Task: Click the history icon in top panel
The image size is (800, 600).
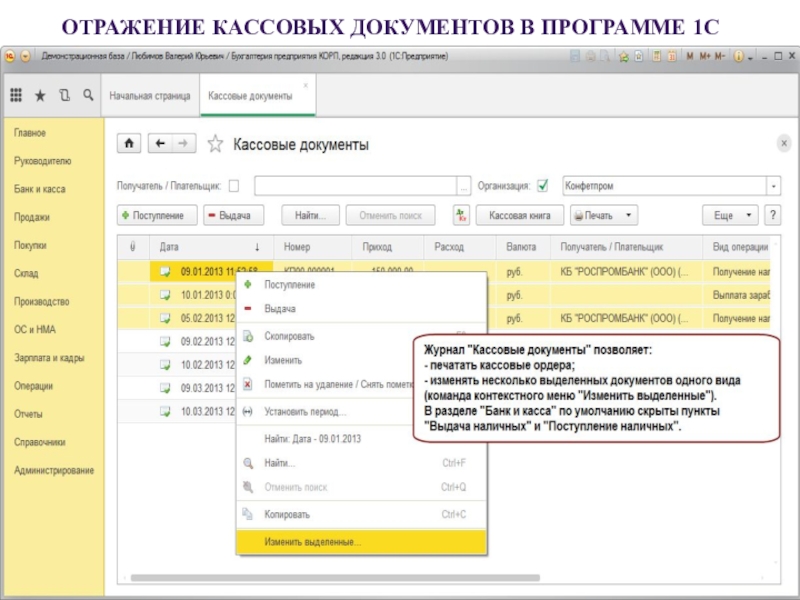Action: 65,96
